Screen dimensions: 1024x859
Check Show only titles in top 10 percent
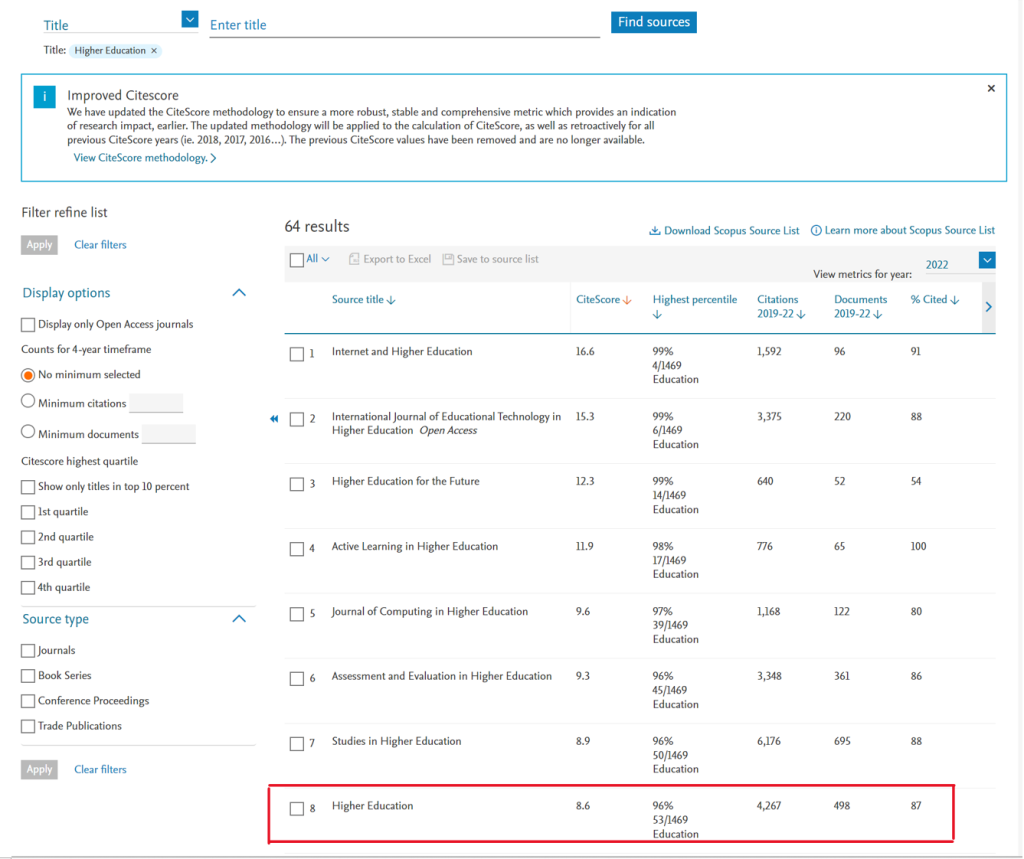click(28, 487)
